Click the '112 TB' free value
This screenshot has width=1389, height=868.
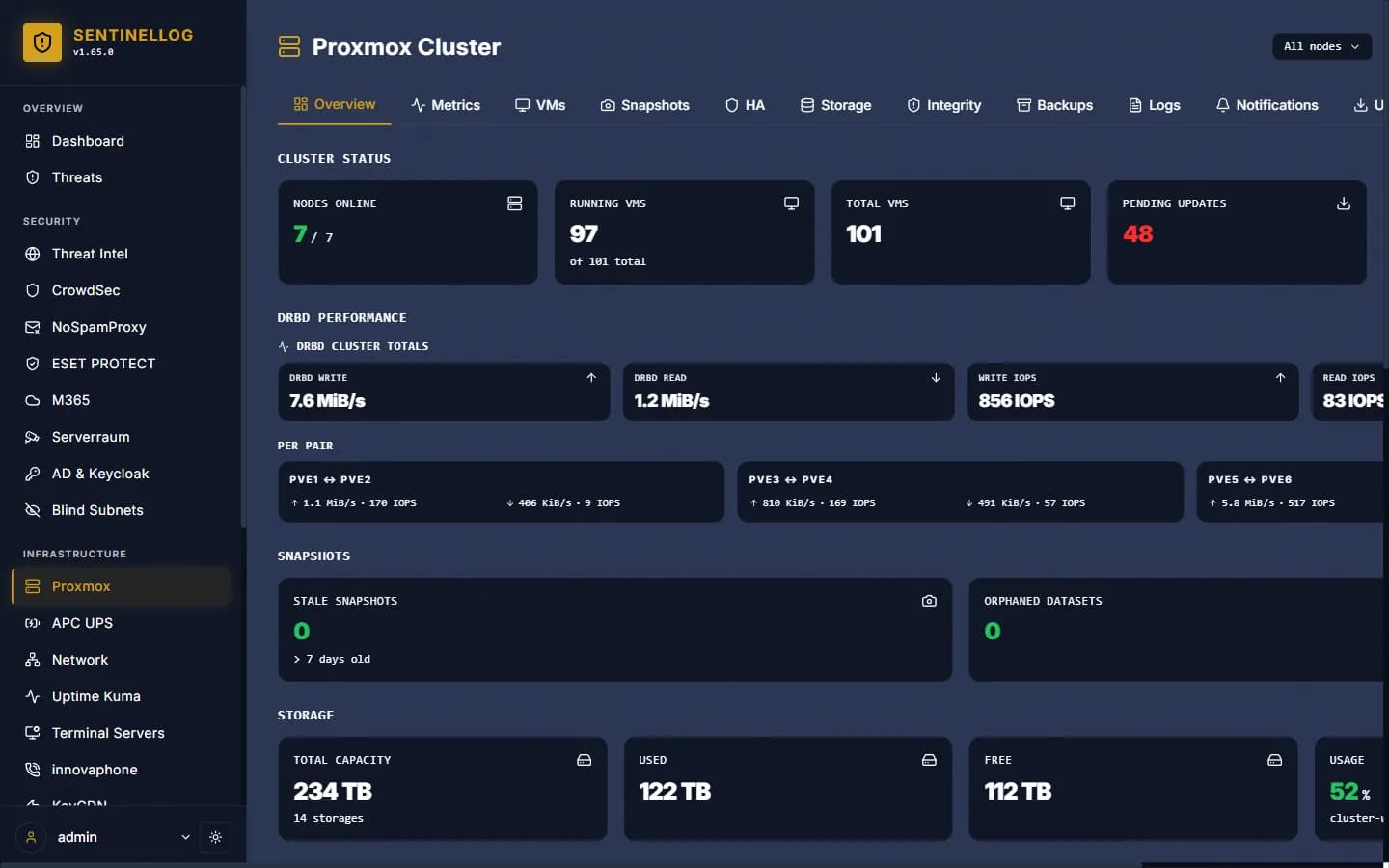tap(1018, 792)
